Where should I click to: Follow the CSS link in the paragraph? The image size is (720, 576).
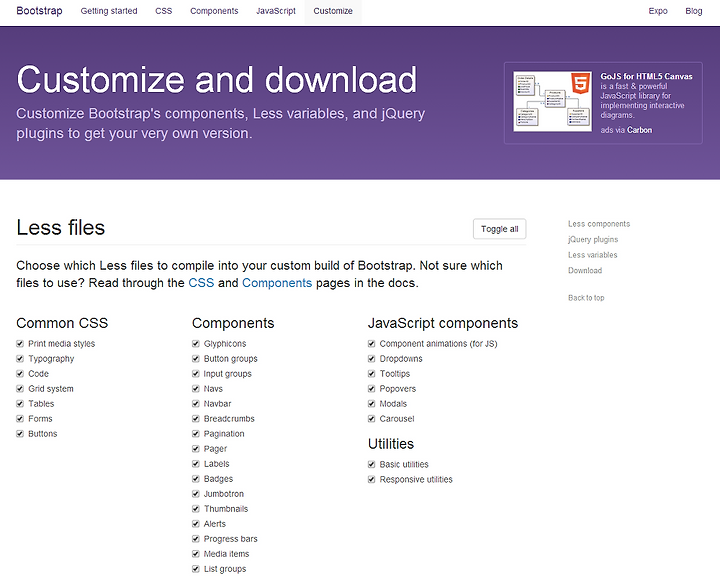point(201,283)
